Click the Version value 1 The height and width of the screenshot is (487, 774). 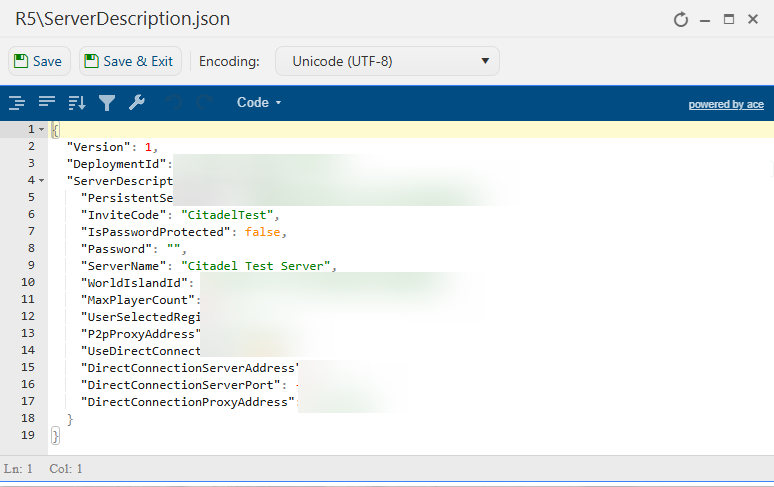click(148, 147)
